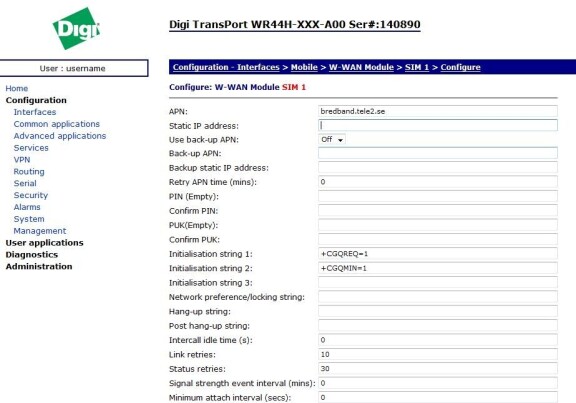
Task: Focus the Retry APN time field
Action: pyautogui.click(x=438, y=182)
